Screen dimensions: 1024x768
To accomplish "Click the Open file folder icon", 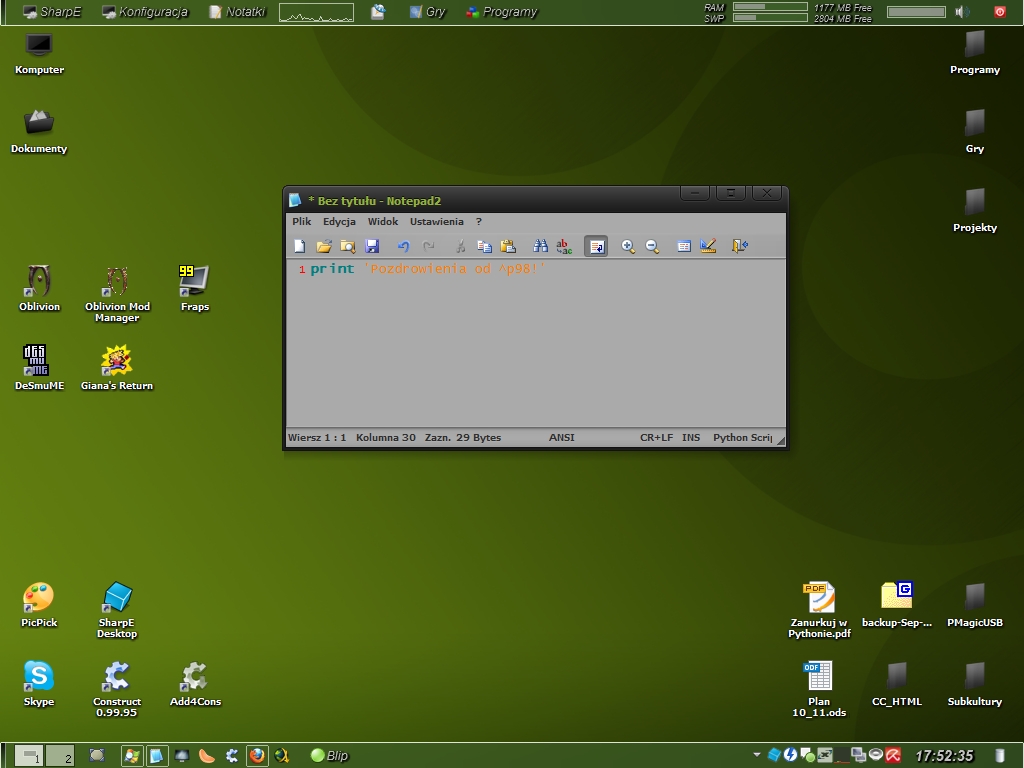I will click(x=323, y=246).
